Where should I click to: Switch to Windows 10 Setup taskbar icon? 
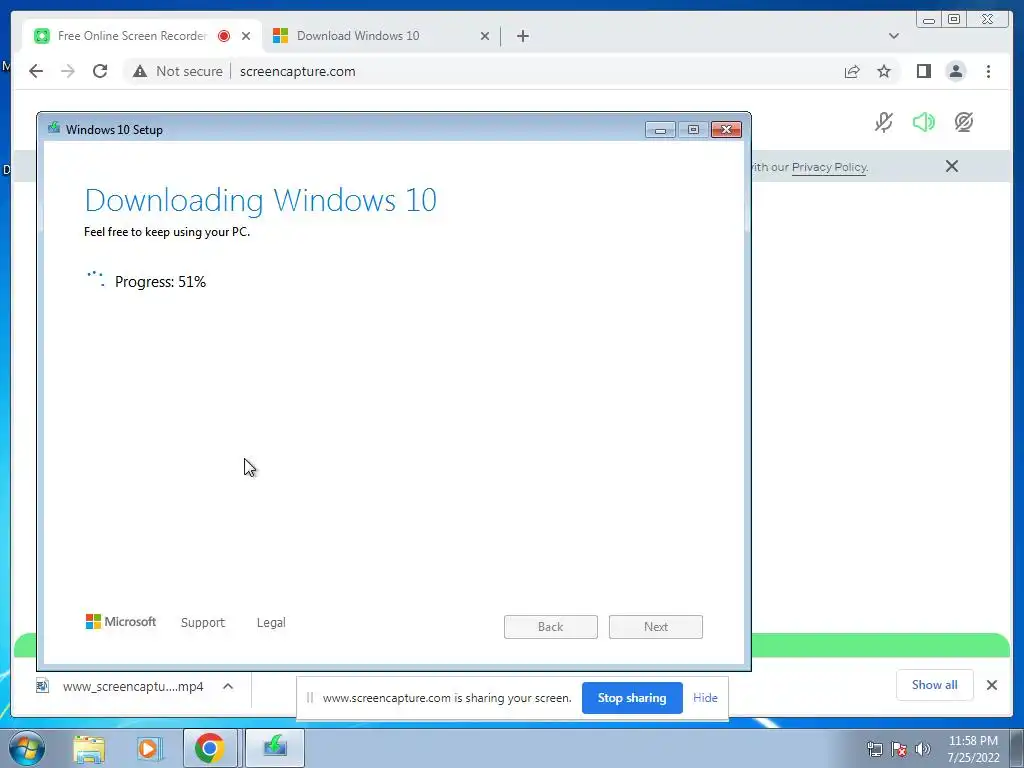click(275, 748)
